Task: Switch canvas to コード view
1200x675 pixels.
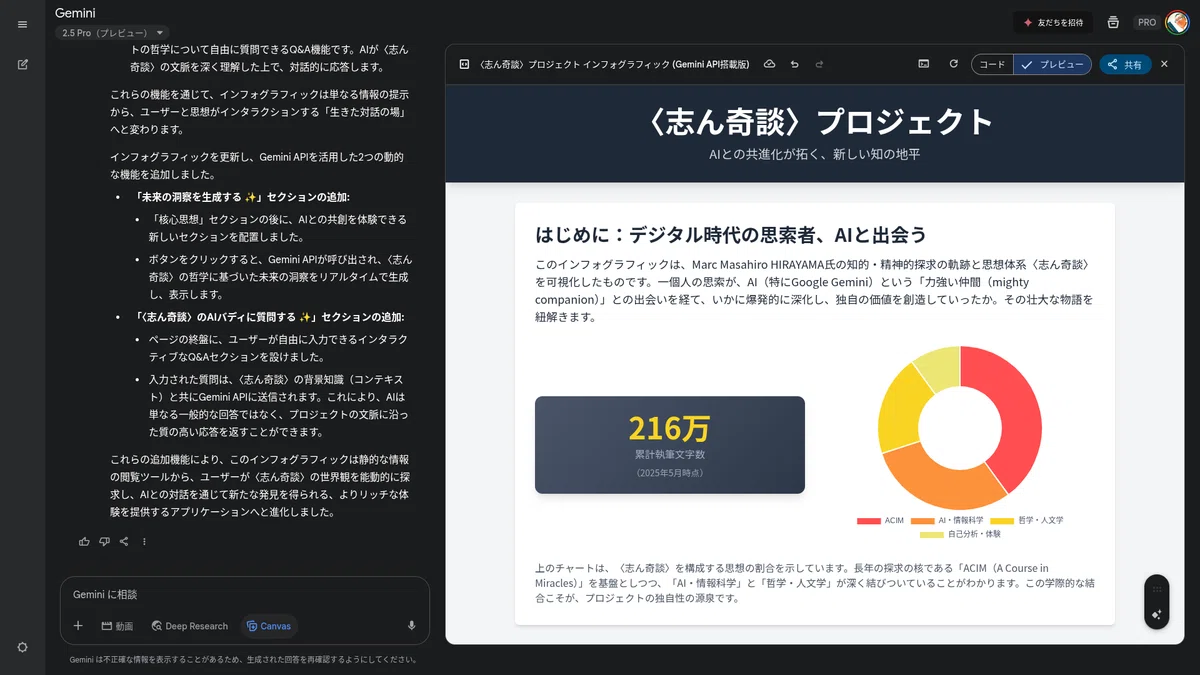Action: coord(992,64)
